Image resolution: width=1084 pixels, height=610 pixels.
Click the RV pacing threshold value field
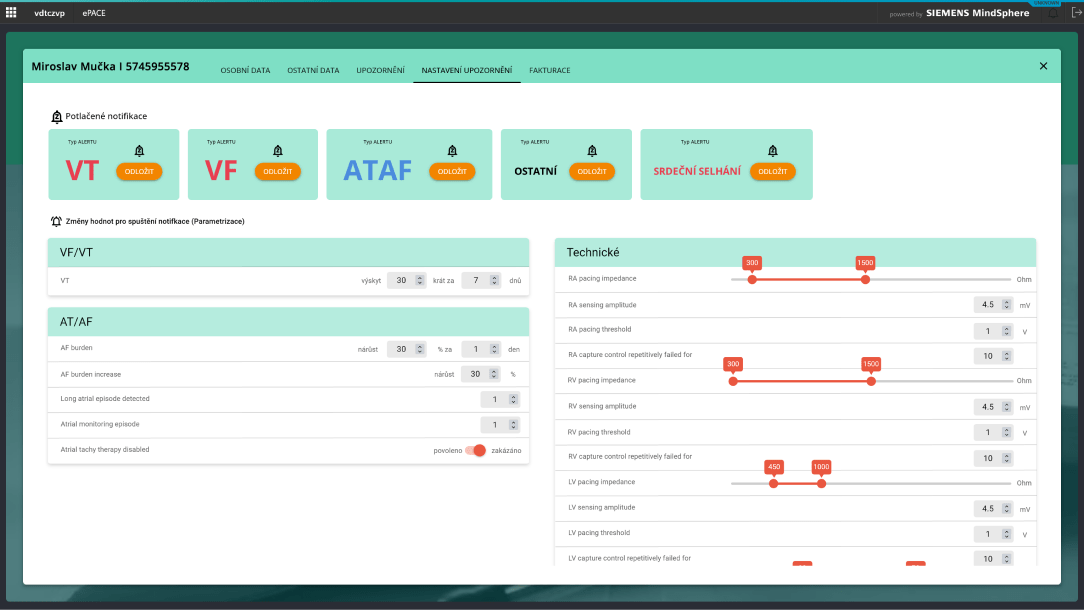coord(988,433)
